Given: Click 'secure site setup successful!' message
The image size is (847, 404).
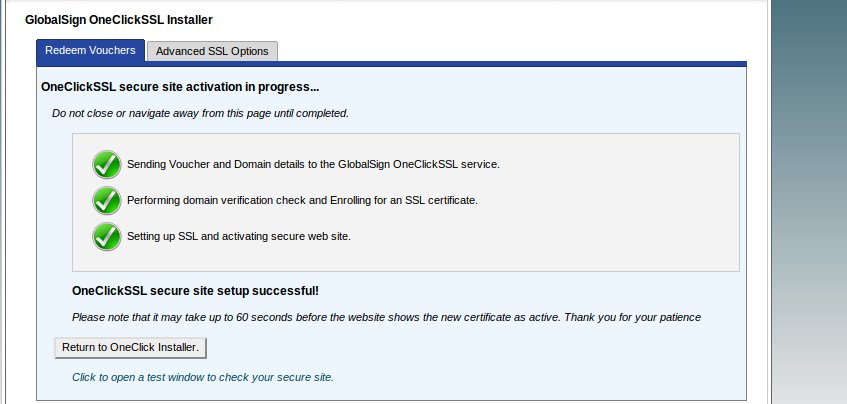Looking at the screenshot, I should point(196,291).
